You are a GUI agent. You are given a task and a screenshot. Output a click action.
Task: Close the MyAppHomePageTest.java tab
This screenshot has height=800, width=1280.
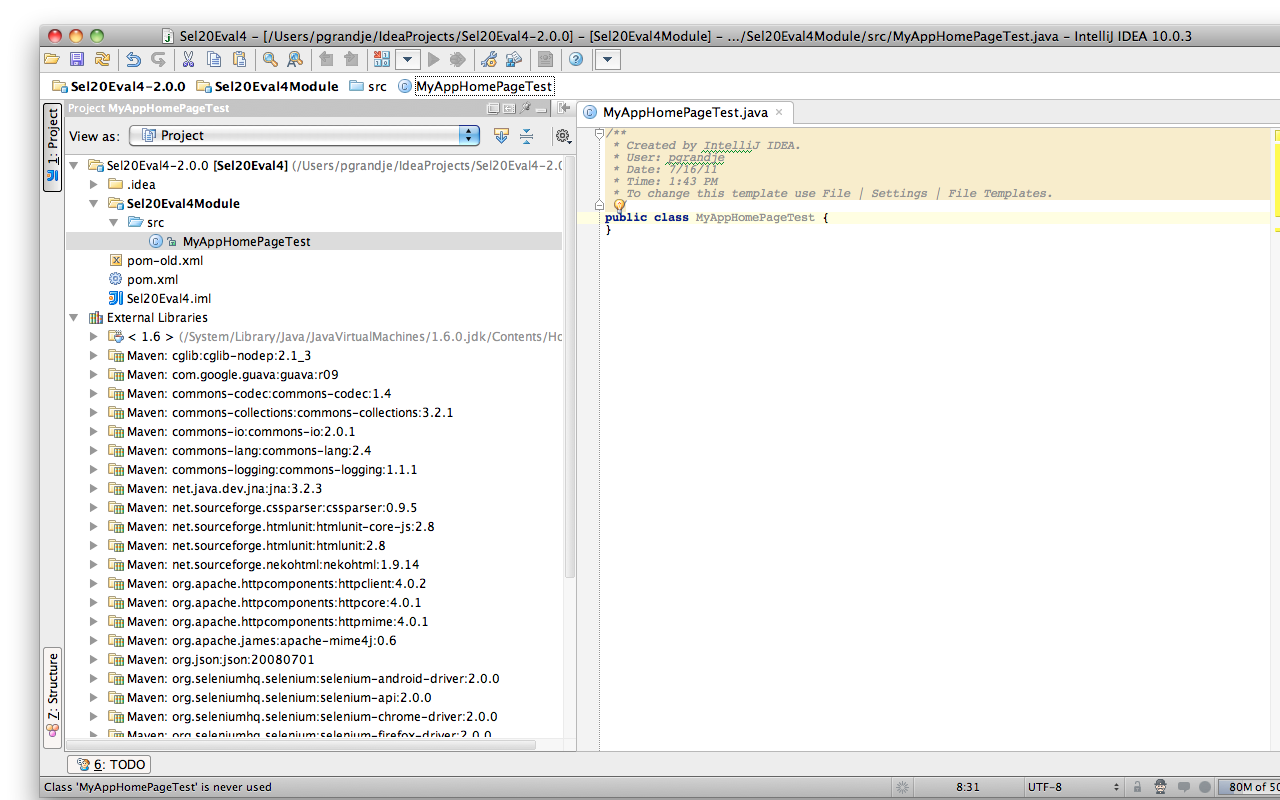coord(779,112)
